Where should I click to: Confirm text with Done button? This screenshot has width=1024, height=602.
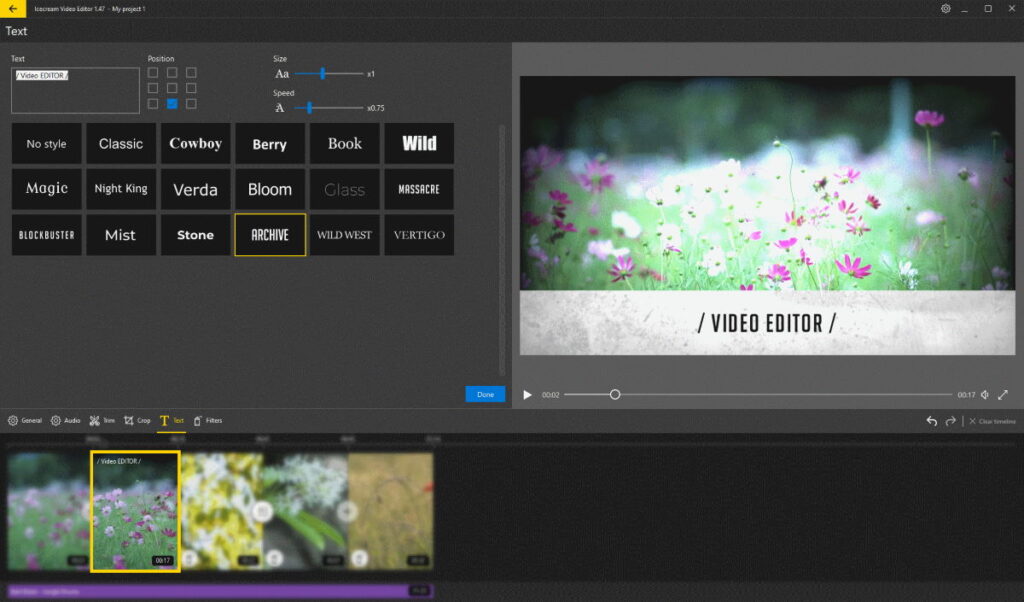click(x=485, y=394)
